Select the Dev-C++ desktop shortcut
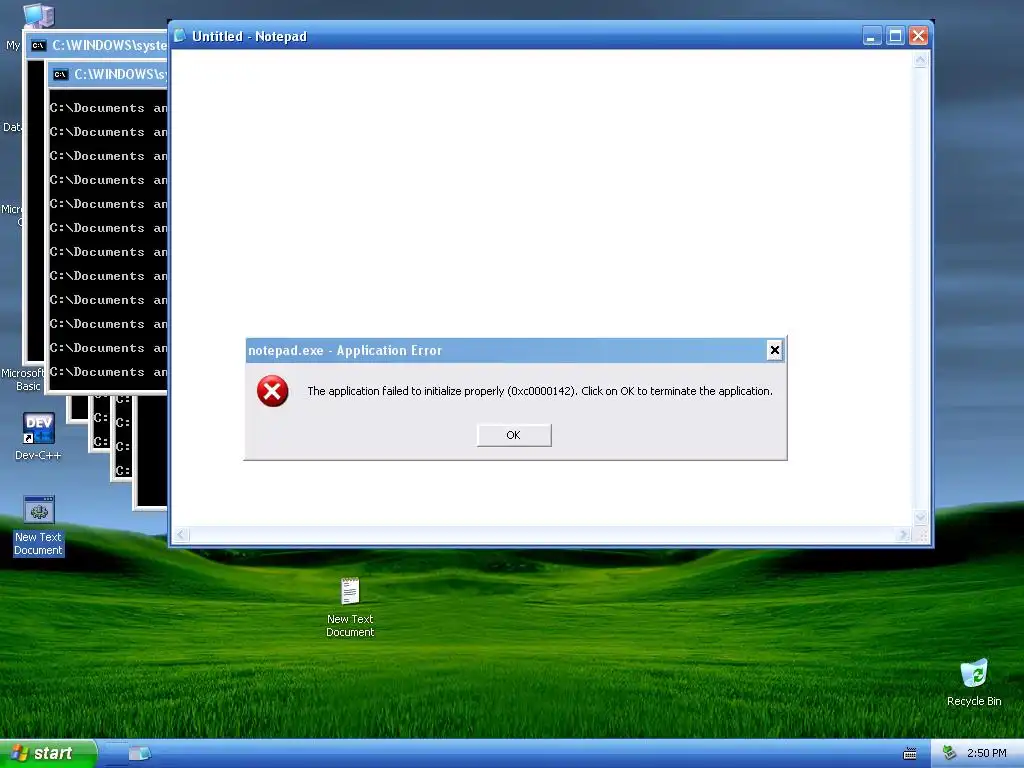The height and width of the screenshot is (768, 1024). tap(38, 436)
